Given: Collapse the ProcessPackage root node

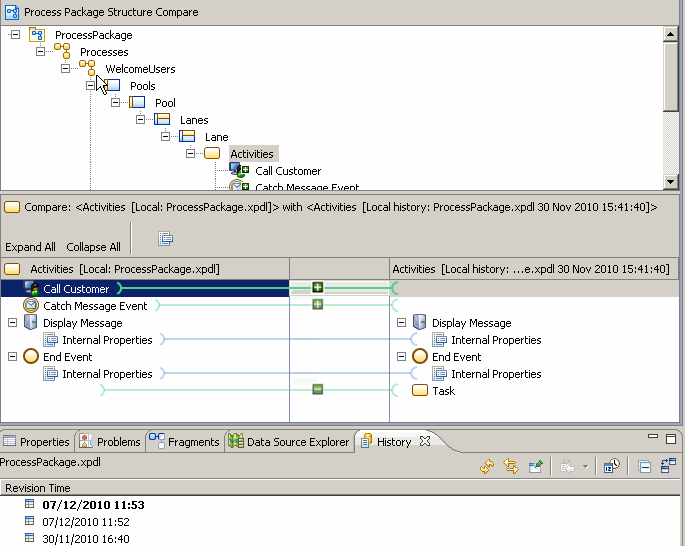Looking at the screenshot, I should [x=15, y=34].
